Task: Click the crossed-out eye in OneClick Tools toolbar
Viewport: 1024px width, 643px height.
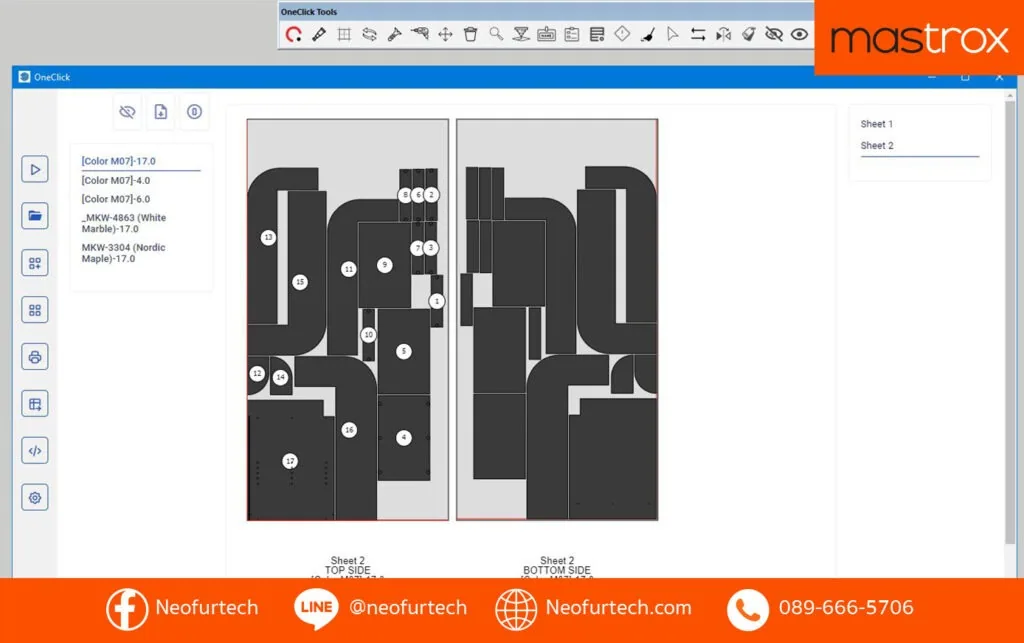Action: [774, 34]
